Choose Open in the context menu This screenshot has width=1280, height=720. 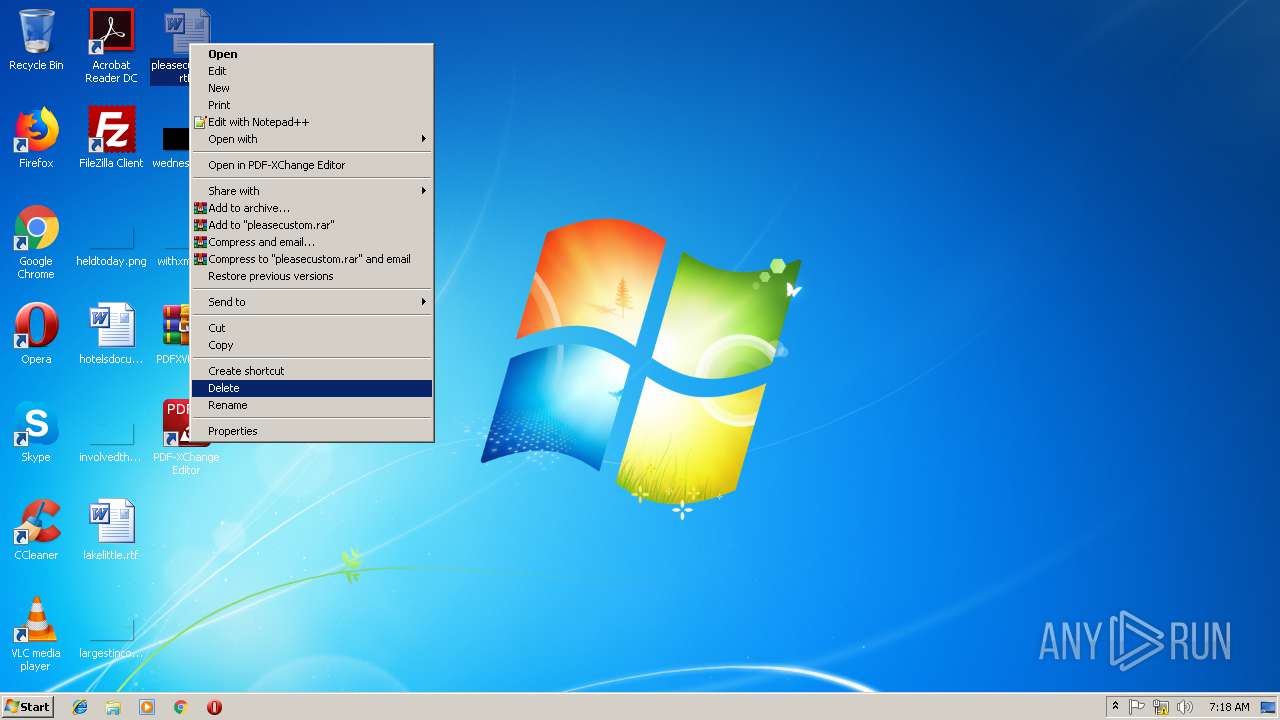pos(312,54)
